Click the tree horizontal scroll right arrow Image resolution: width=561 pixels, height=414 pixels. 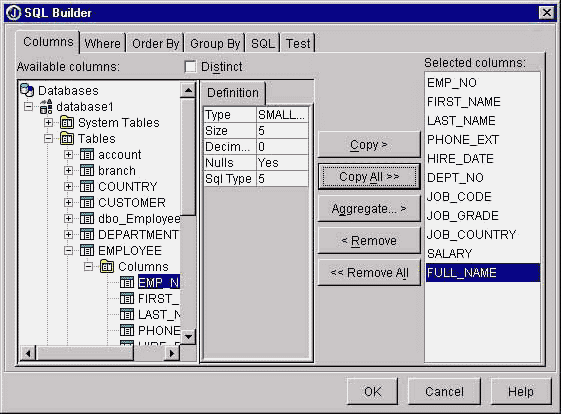click(172, 354)
